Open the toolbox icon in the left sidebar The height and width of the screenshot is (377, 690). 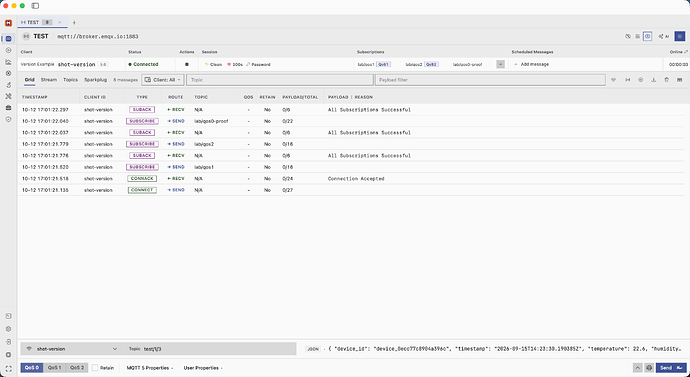8,108
